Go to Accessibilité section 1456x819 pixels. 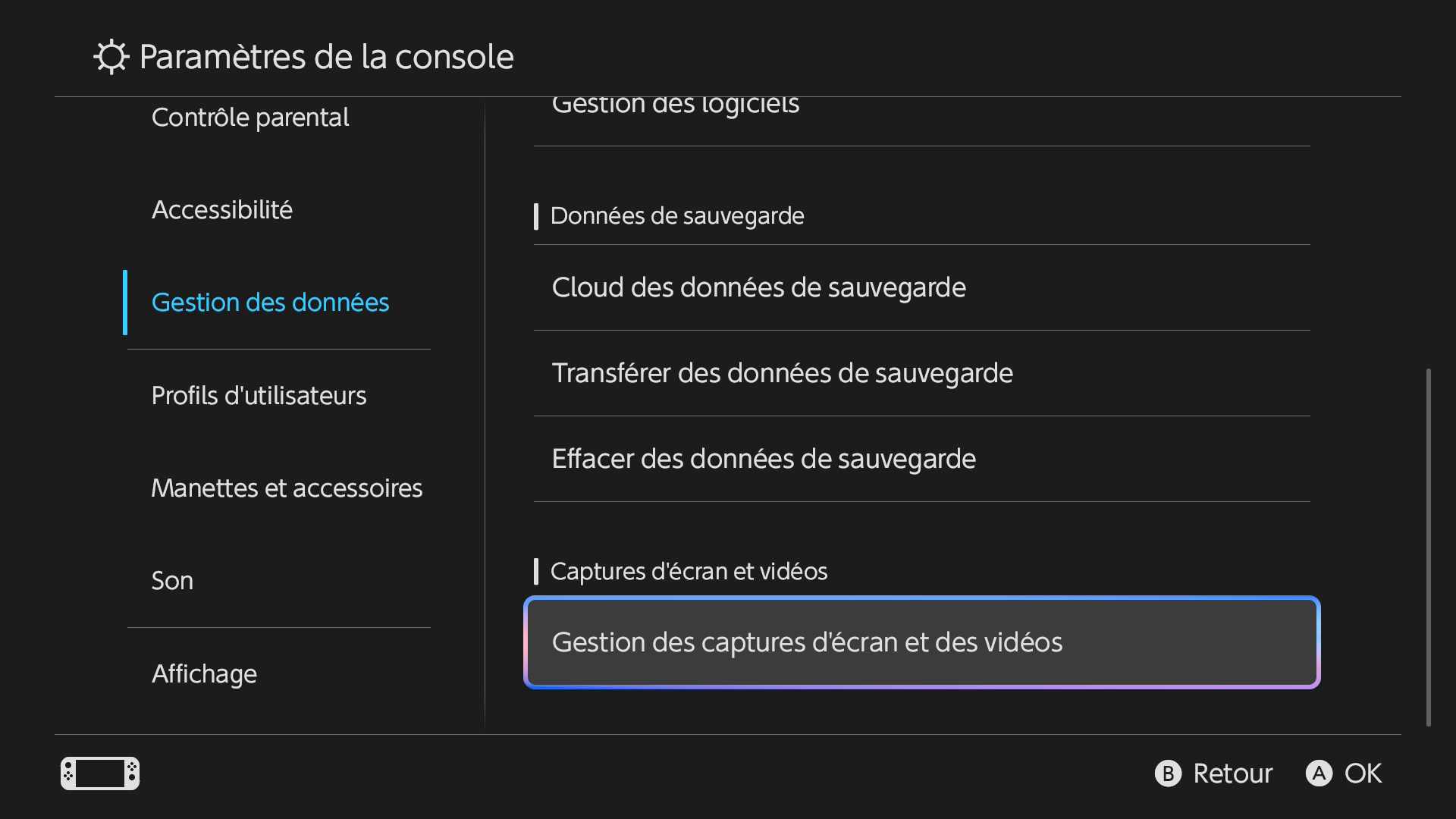[x=222, y=210]
